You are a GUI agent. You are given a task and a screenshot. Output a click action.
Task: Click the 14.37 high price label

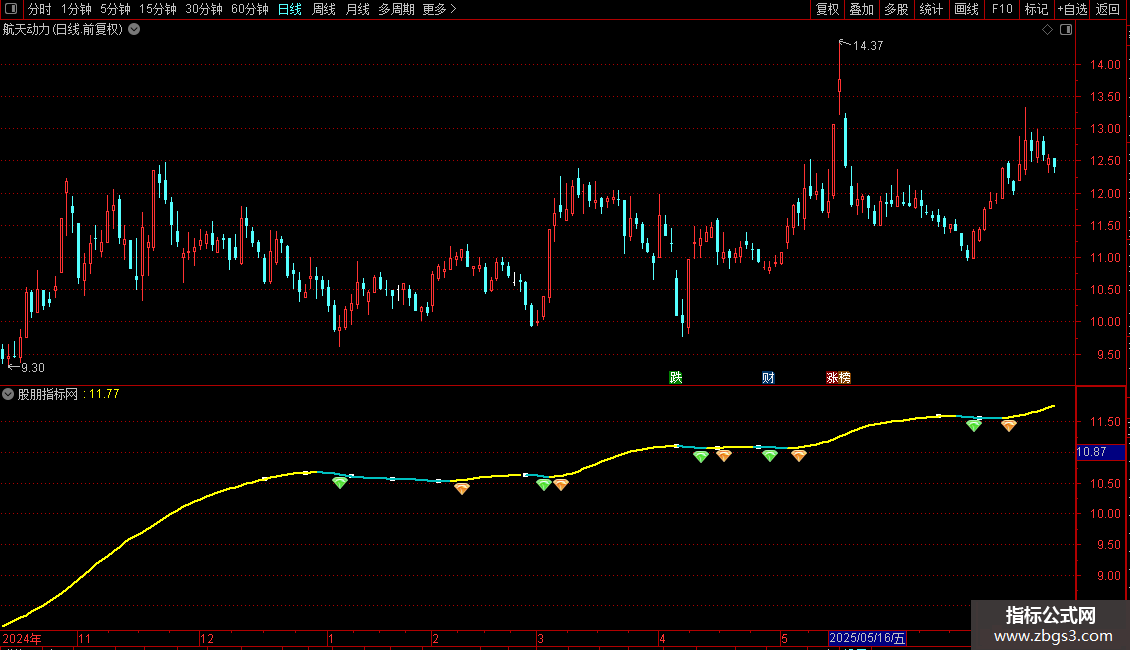868,45
